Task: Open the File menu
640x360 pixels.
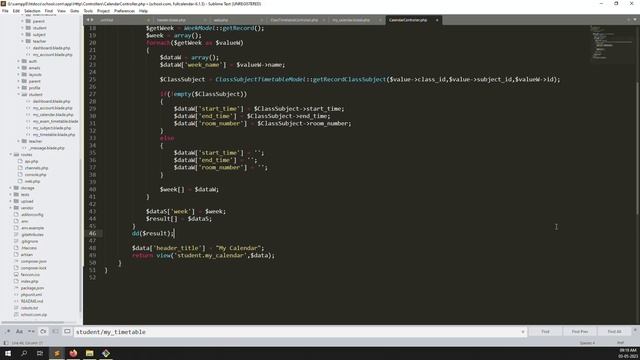Action: pos(5,11)
